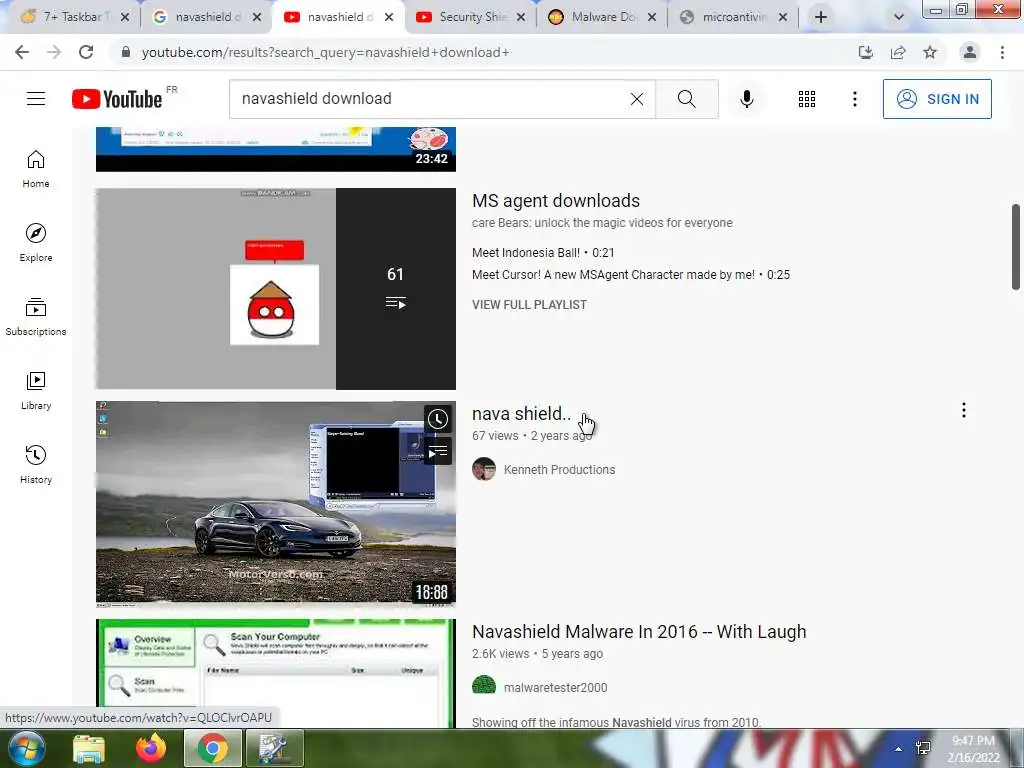
Task: Open History in the sidebar
Action: (36, 464)
